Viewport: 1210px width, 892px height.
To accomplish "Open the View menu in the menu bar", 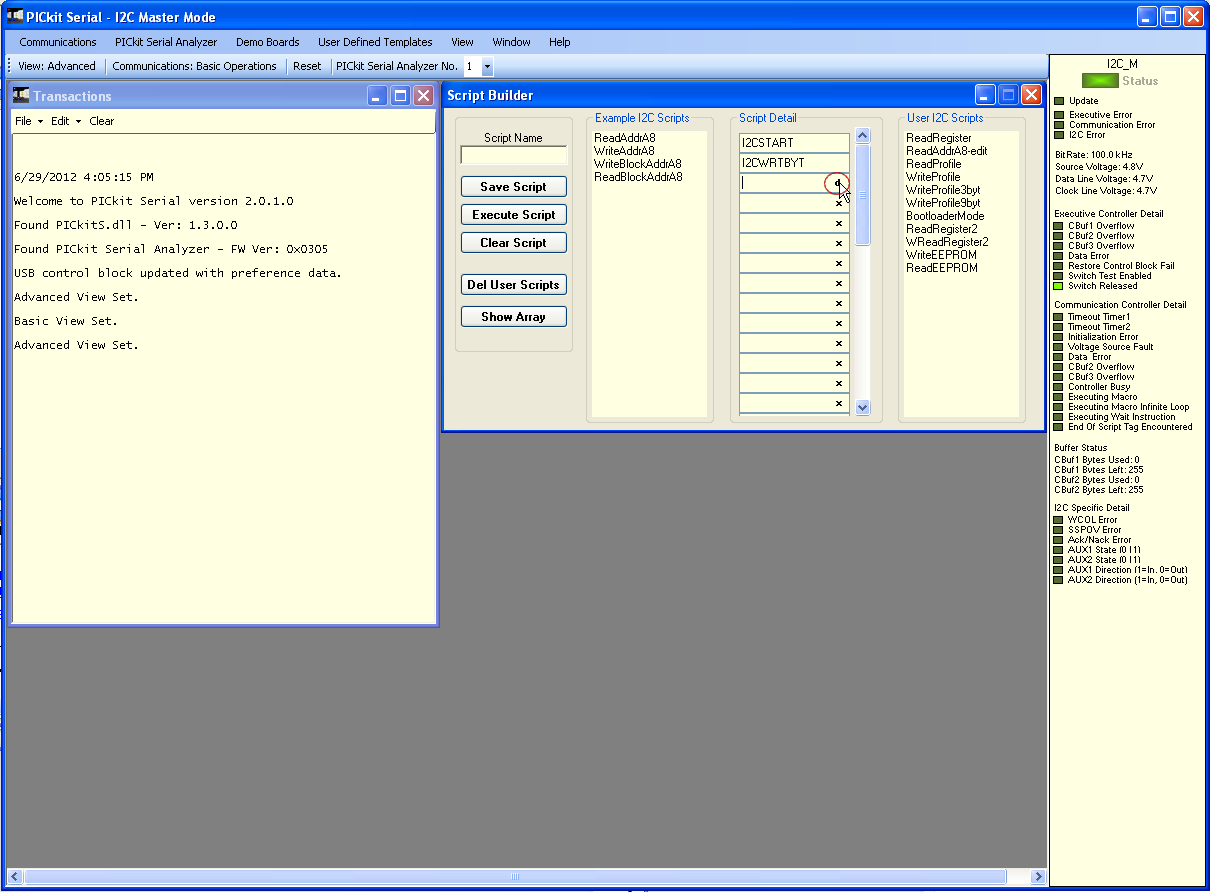I will pyautogui.click(x=462, y=42).
